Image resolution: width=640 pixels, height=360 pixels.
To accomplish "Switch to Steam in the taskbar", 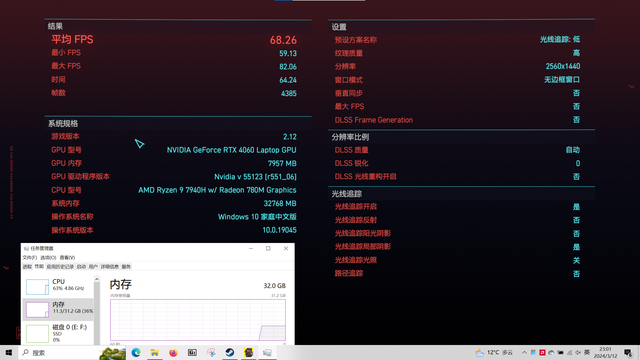I will 230,352.
